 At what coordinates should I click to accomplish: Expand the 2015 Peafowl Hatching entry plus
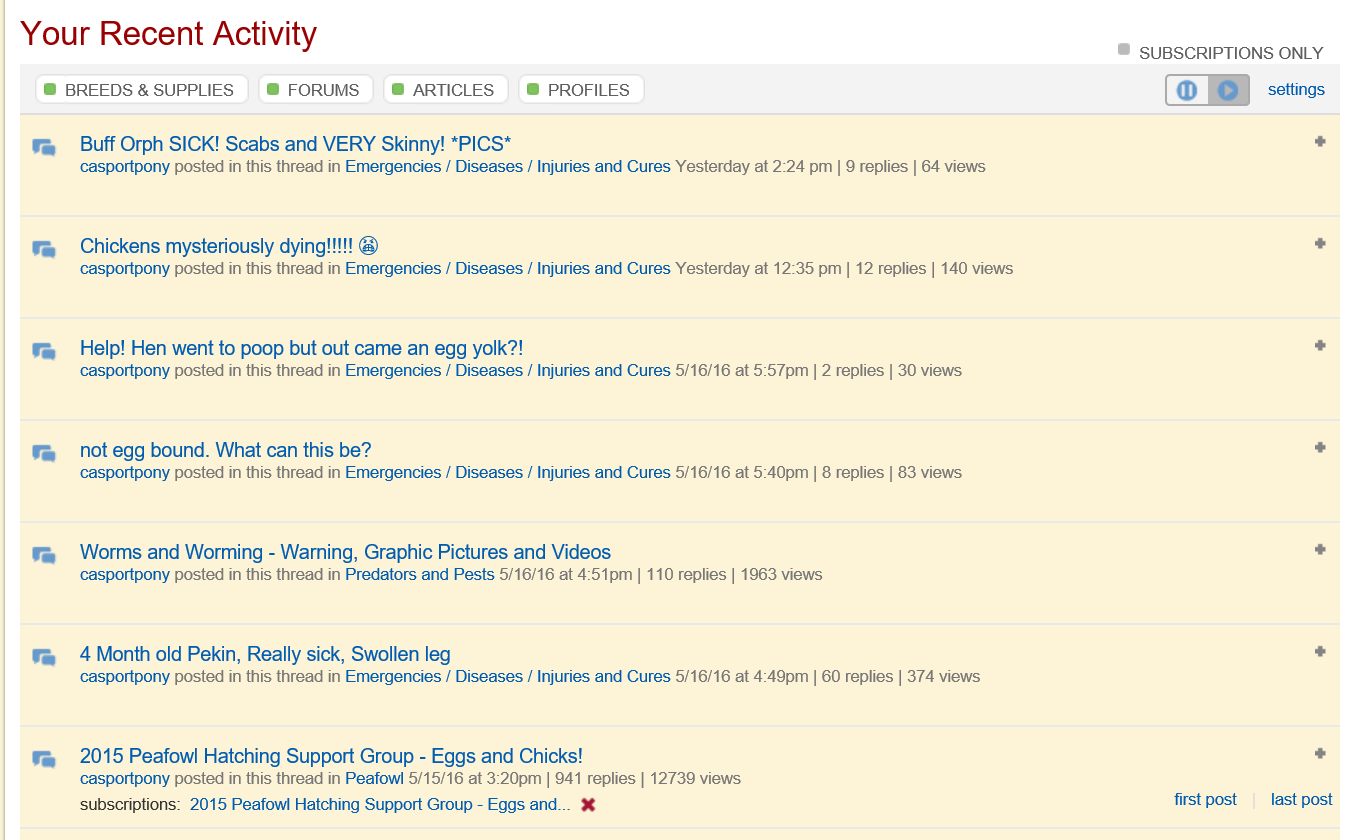coord(1320,754)
